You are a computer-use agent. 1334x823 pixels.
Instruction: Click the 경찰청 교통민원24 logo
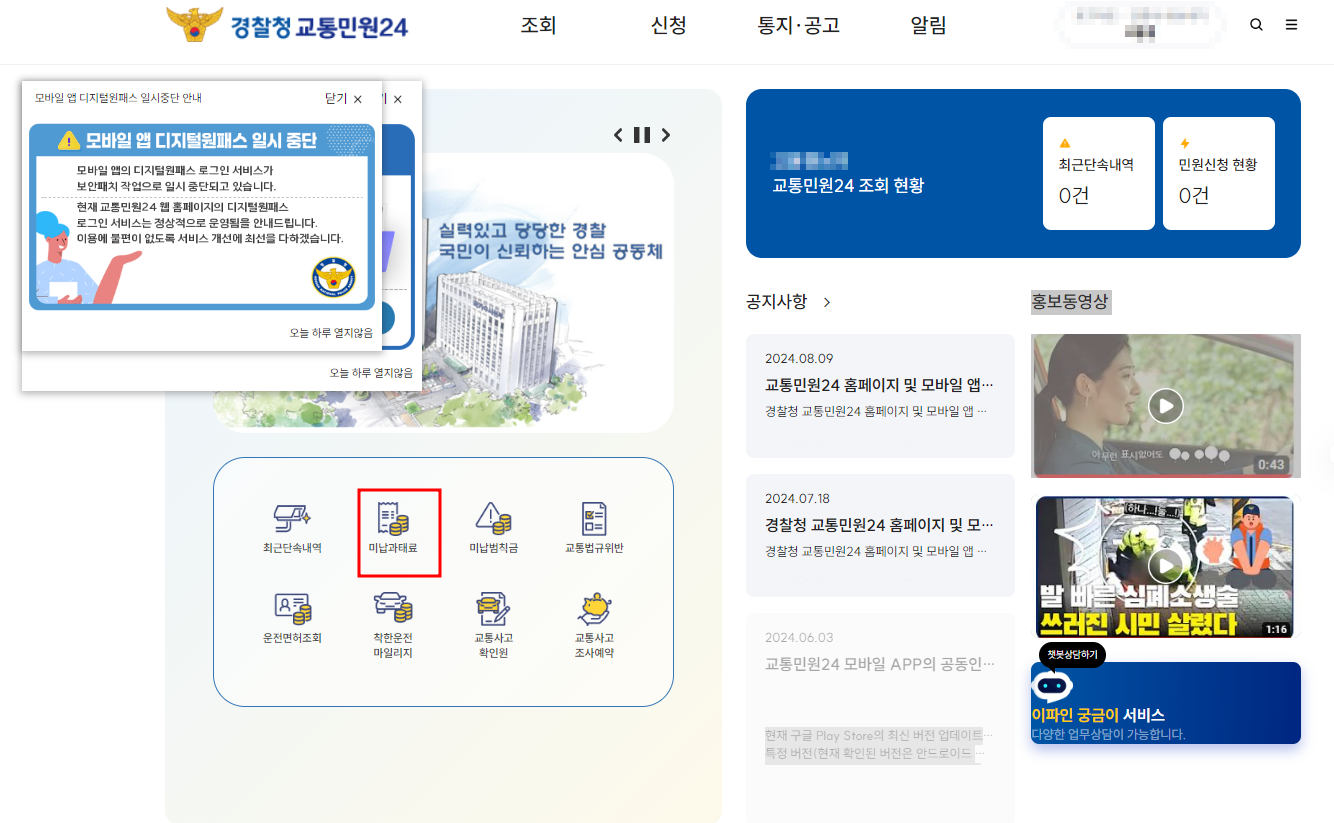pyautogui.click(x=287, y=26)
